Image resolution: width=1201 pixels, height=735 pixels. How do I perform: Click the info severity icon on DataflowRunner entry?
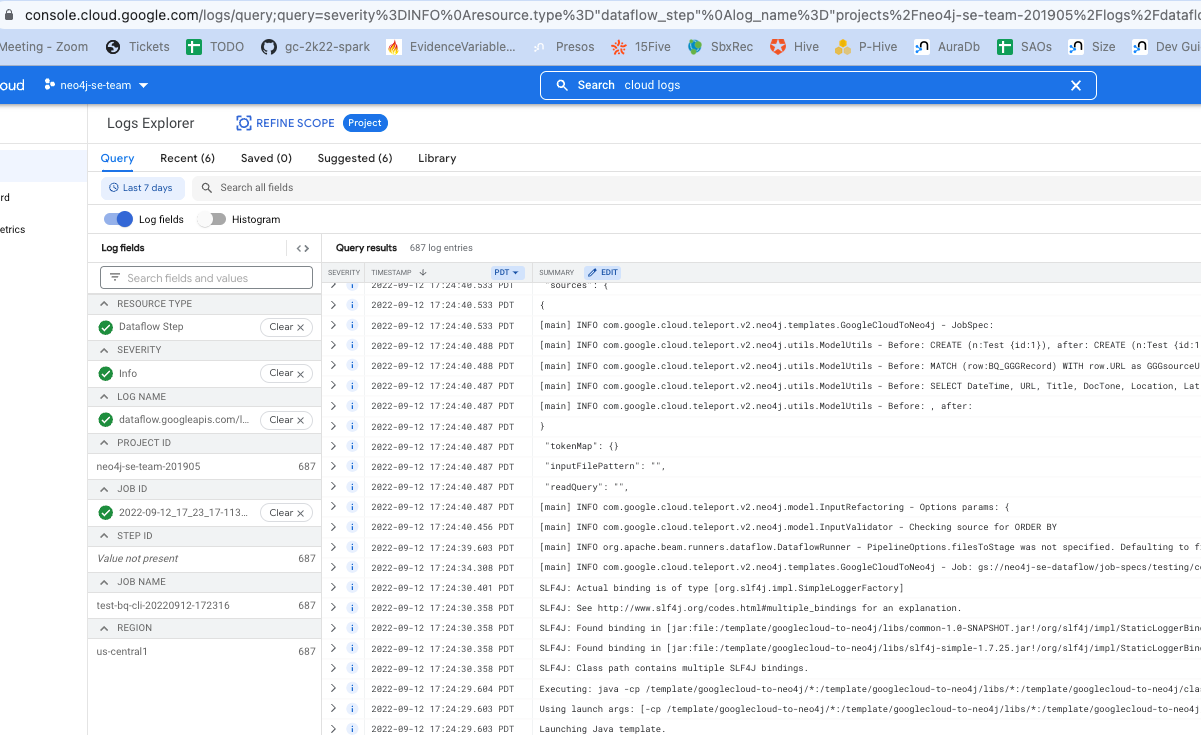pyautogui.click(x=352, y=547)
